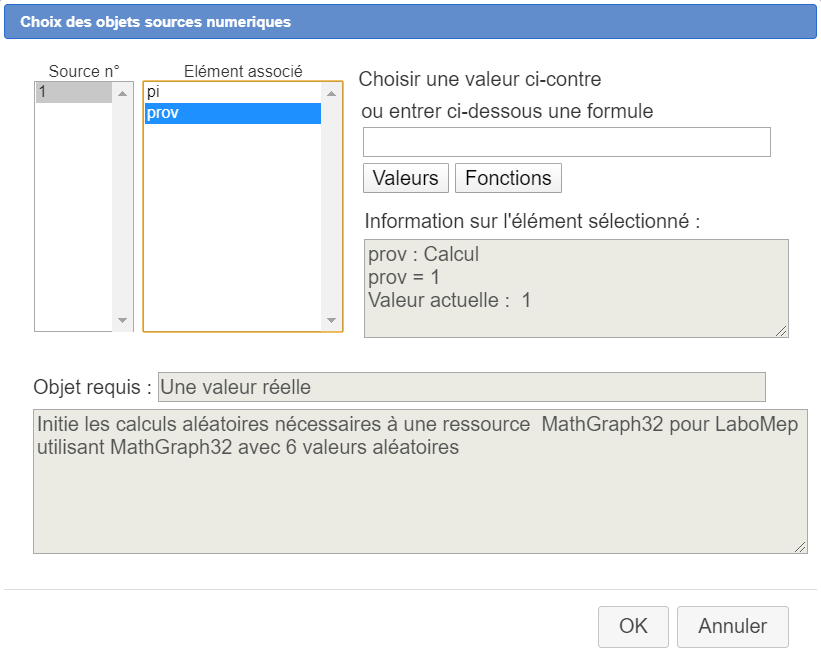The height and width of the screenshot is (657, 821).
Task: Select "pi" in Elément associé list
Action: 232,92
